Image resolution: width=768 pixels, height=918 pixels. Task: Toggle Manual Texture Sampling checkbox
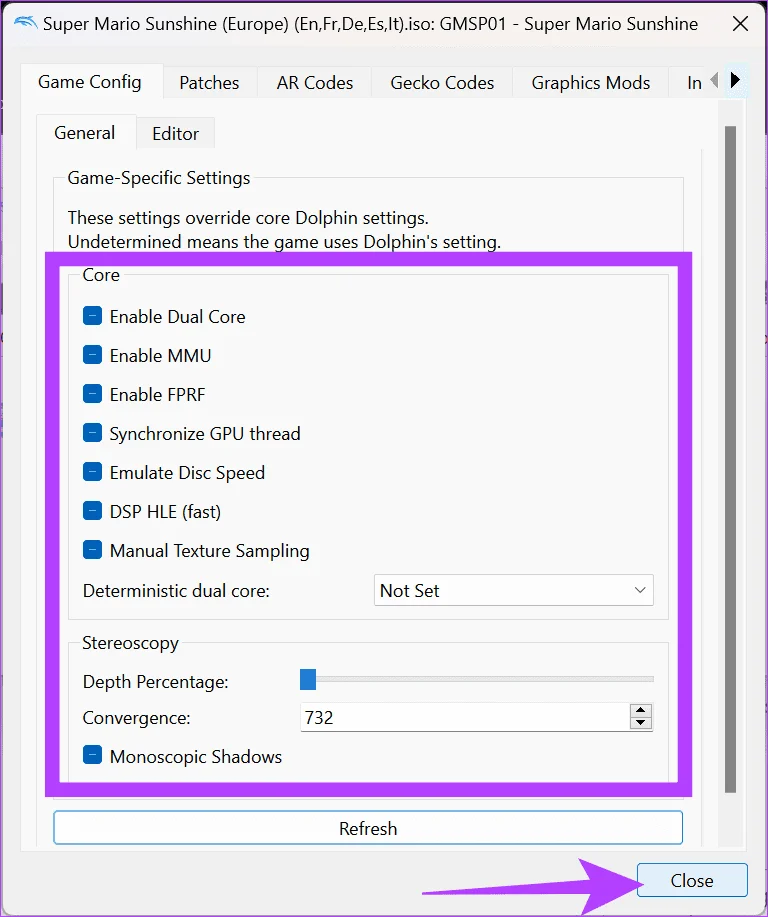(x=92, y=550)
